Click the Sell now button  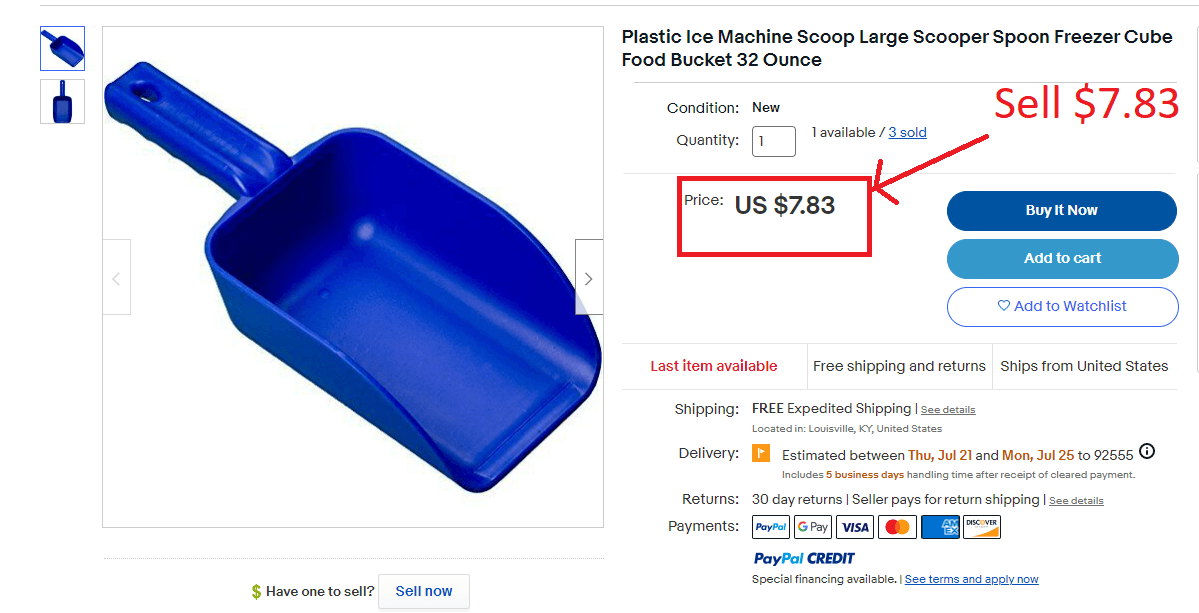pyautogui.click(x=424, y=591)
